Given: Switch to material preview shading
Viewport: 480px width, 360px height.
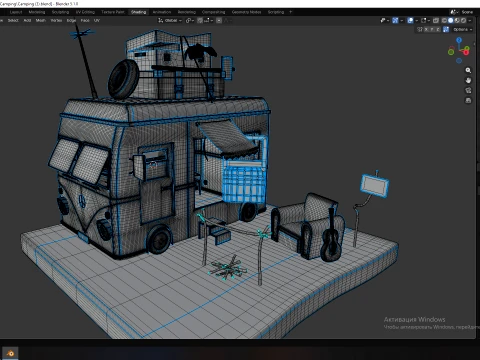Looking at the screenshot, I should 457,20.
